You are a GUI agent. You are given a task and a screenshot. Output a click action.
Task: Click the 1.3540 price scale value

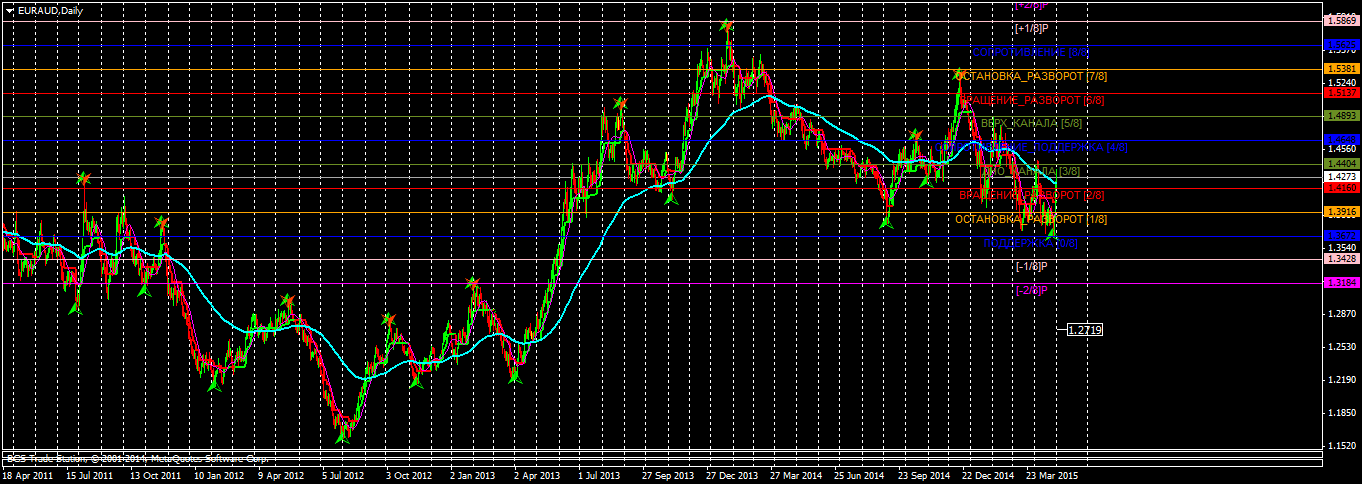coord(1341,248)
